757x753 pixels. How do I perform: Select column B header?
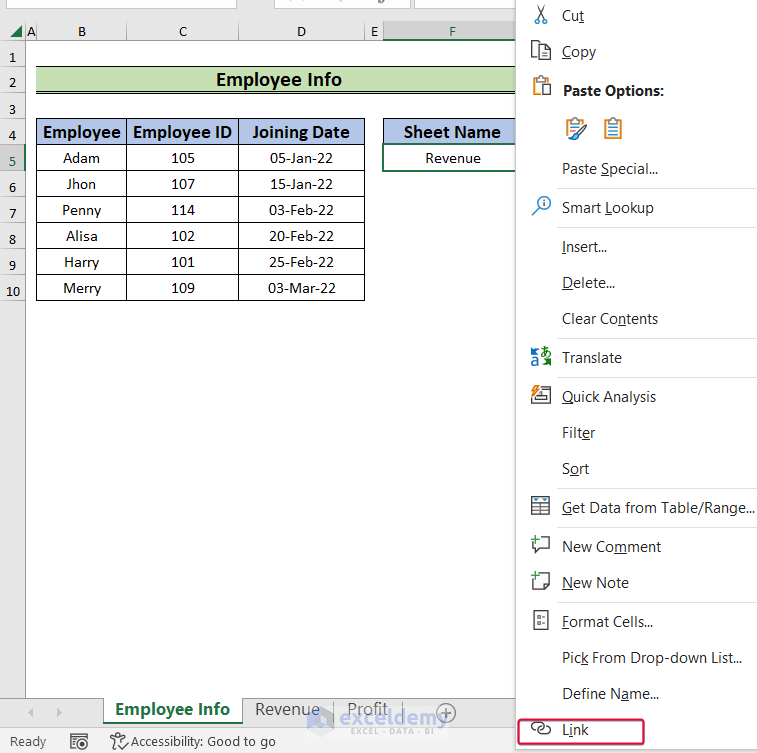[82, 32]
